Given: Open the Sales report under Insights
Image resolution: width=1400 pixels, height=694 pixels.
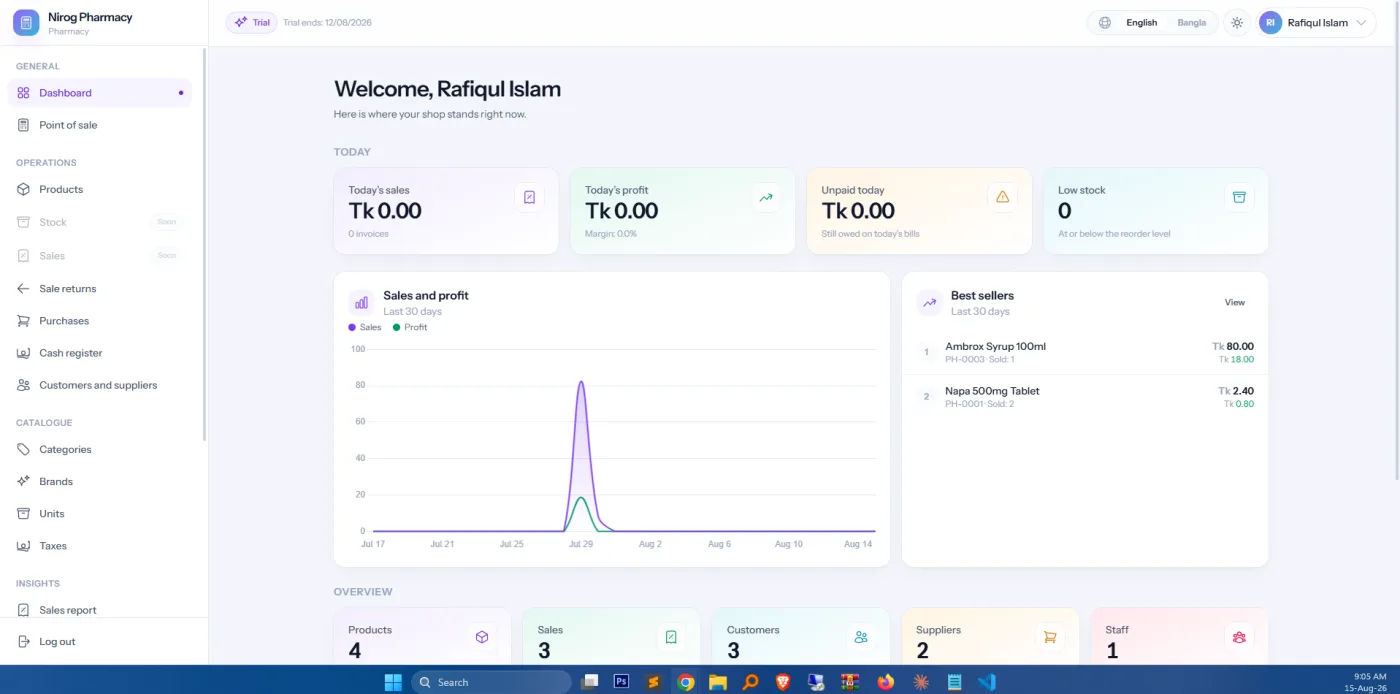Looking at the screenshot, I should point(99,610).
